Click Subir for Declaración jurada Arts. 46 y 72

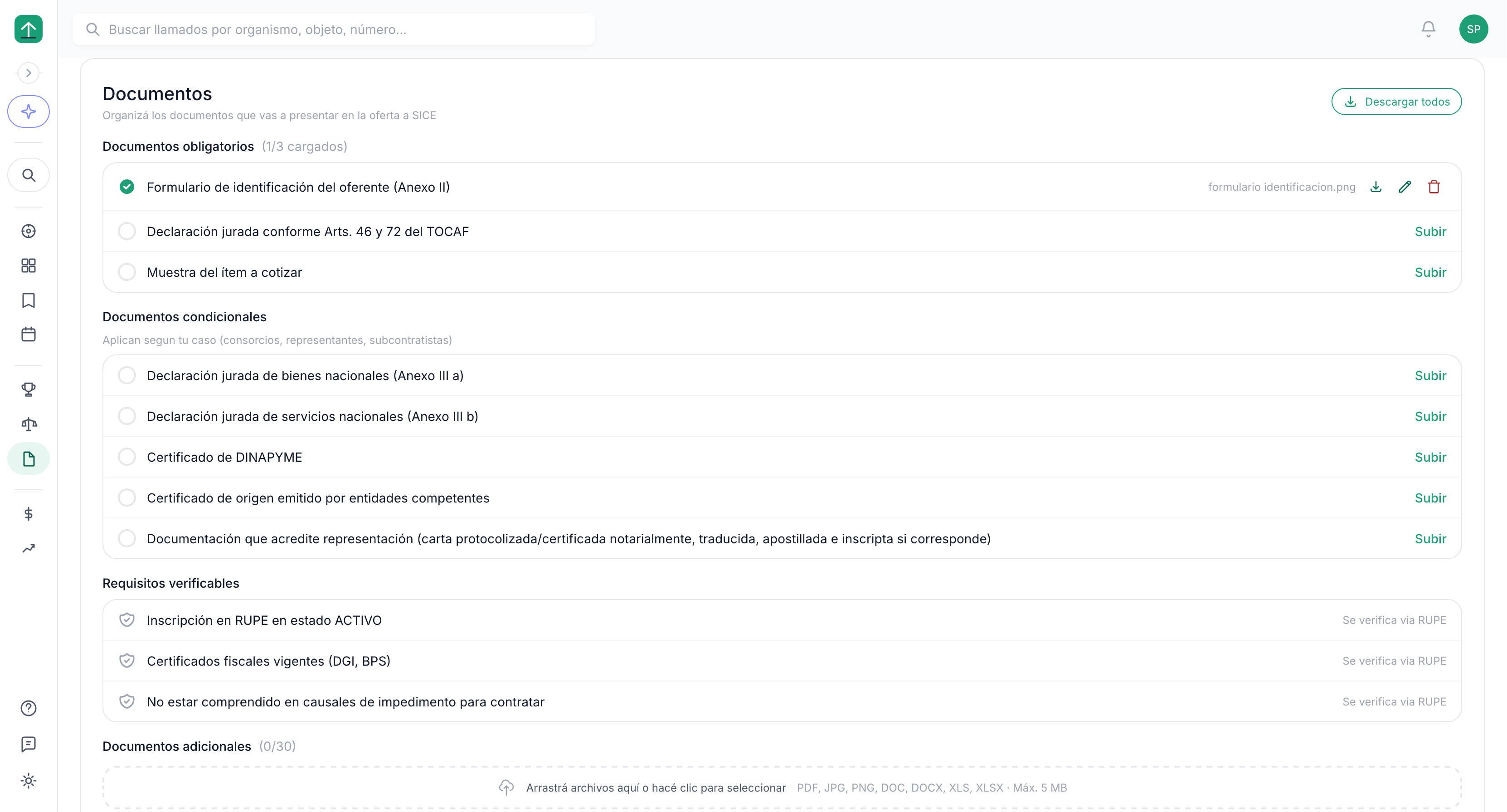click(1430, 232)
